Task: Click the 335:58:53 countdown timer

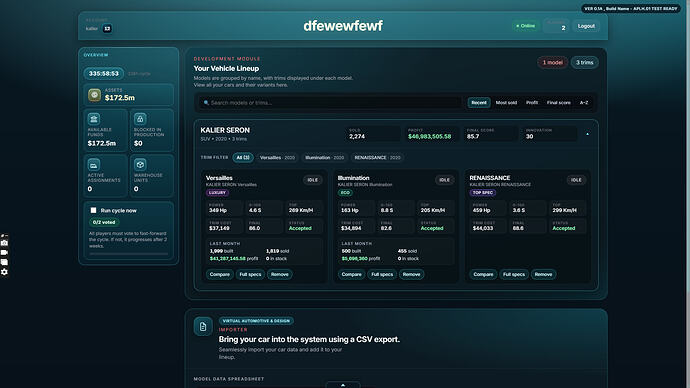Action: [x=104, y=73]
